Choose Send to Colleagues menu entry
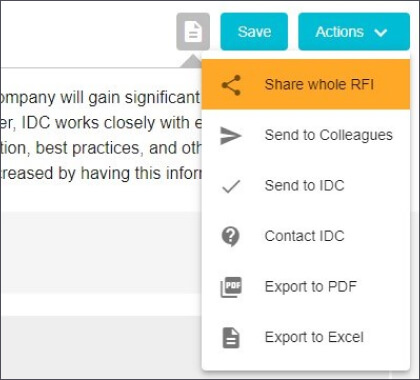The image size is (420, 380). (306, 135)
